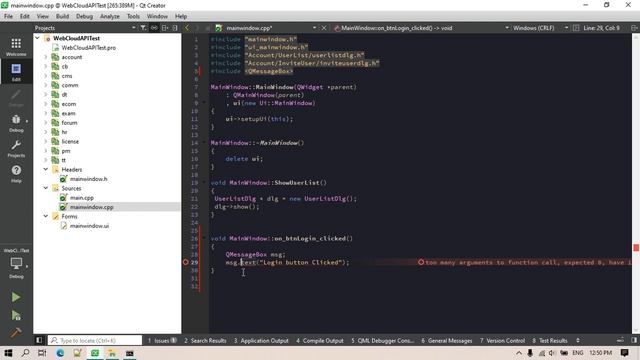Viewport: 640px width, 360px height.
Task: Open the View menu
Action: pos(42,16)
